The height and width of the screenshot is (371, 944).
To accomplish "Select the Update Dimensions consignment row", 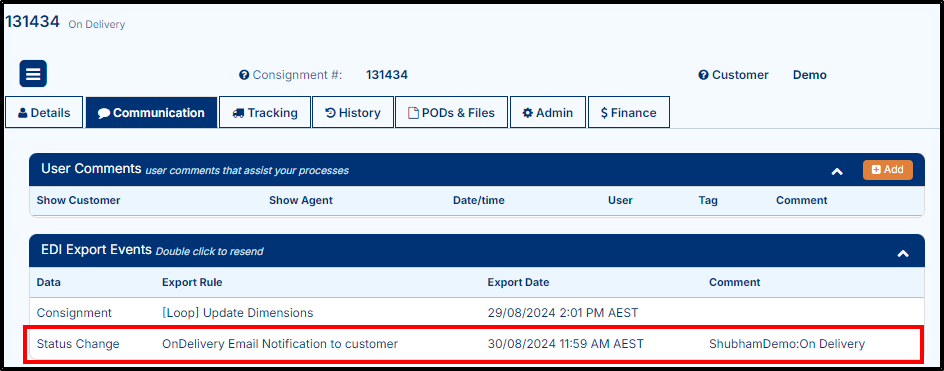I will pyautogui.click(x=476, y=313).
